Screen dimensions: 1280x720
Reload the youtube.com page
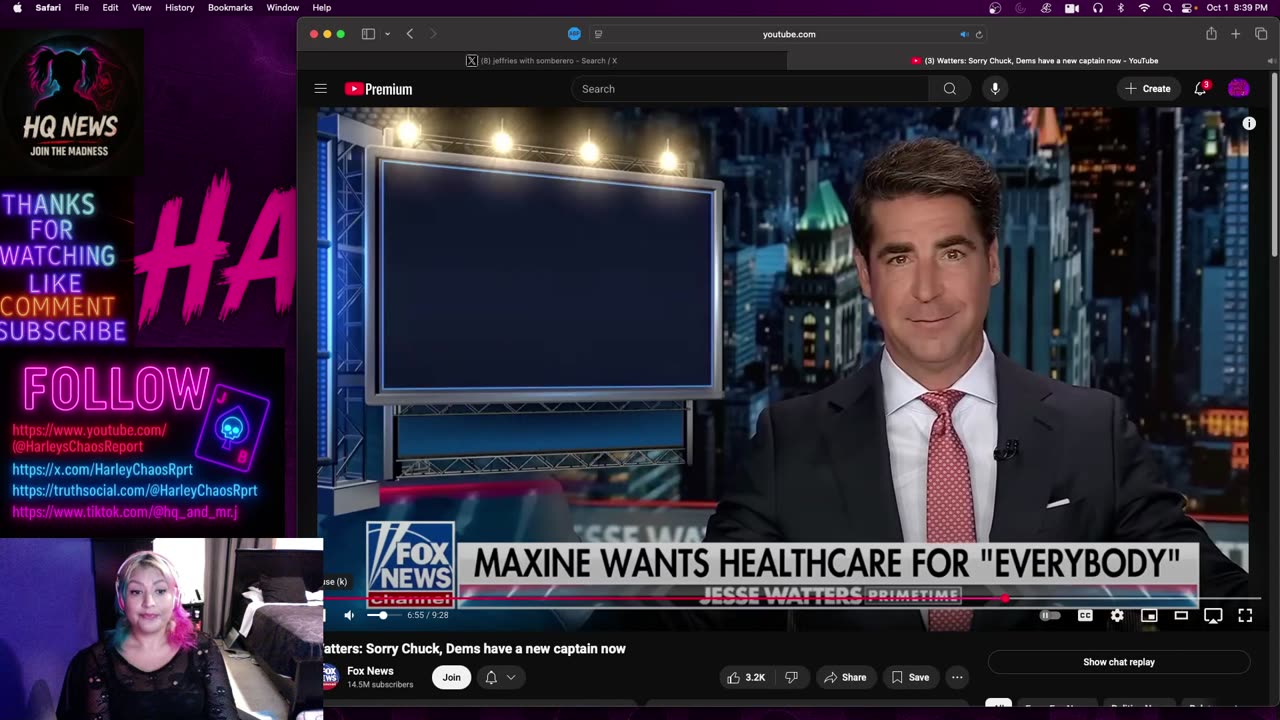(979, 34)
